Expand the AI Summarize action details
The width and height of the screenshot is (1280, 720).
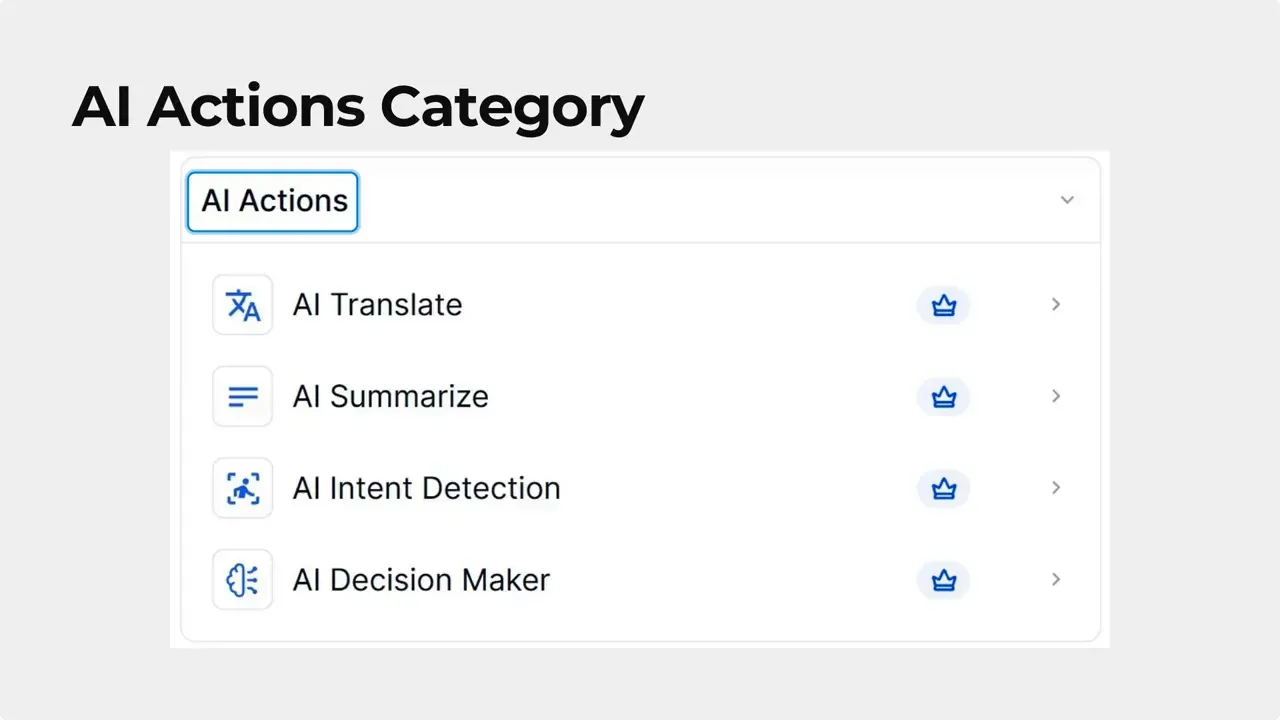pyautogui.click(x=1056, y=396)
